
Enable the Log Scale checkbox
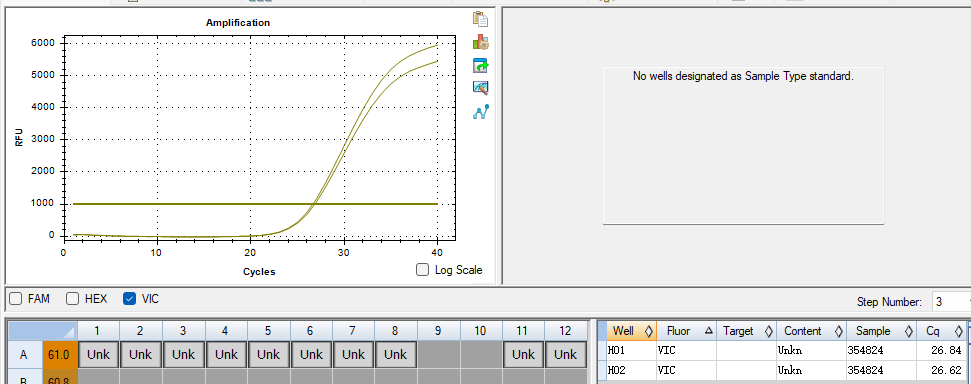(422, 270)
